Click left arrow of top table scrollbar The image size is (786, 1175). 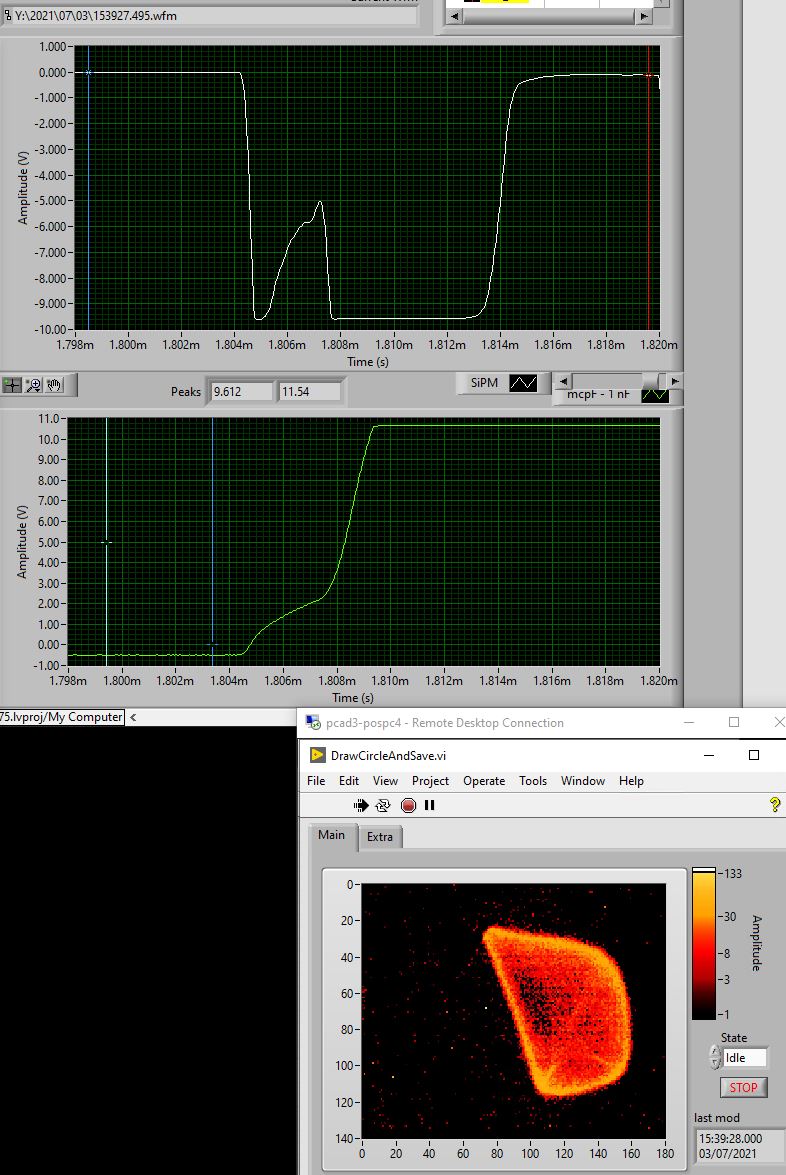(454, 16)
